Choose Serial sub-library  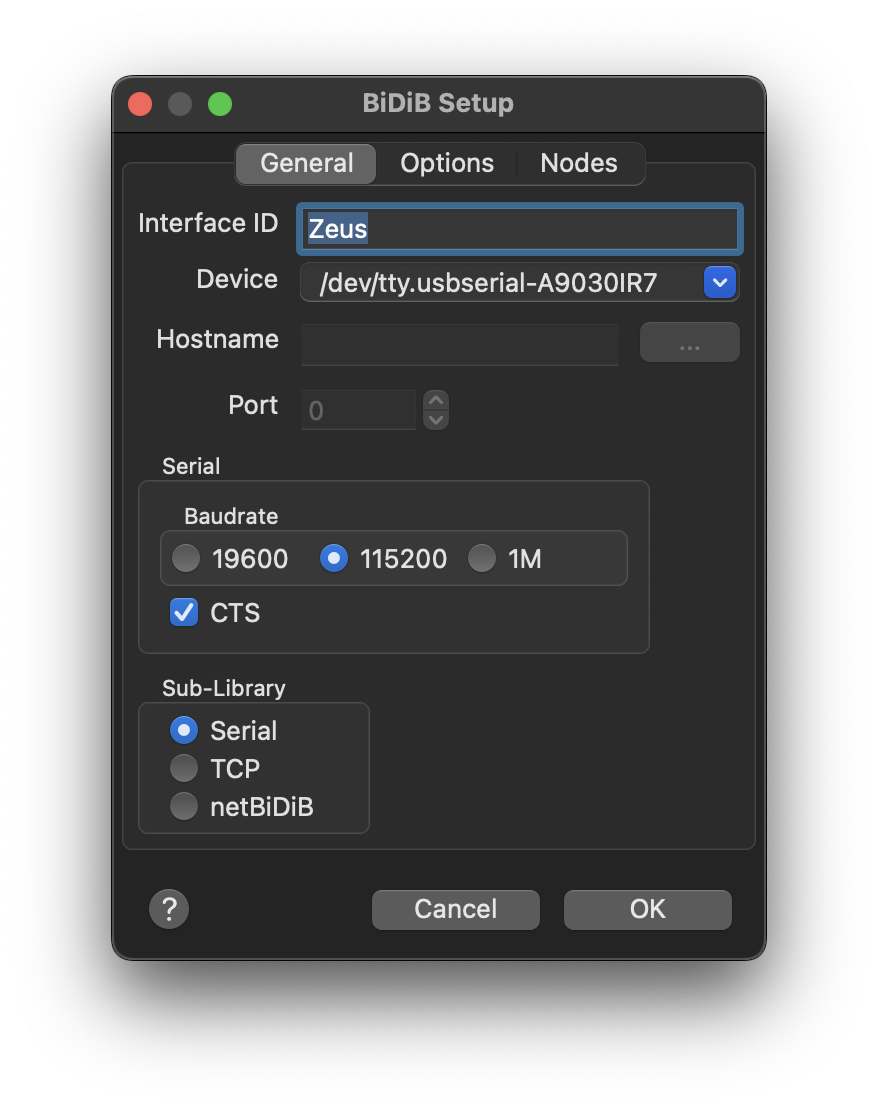click(184, 731)
